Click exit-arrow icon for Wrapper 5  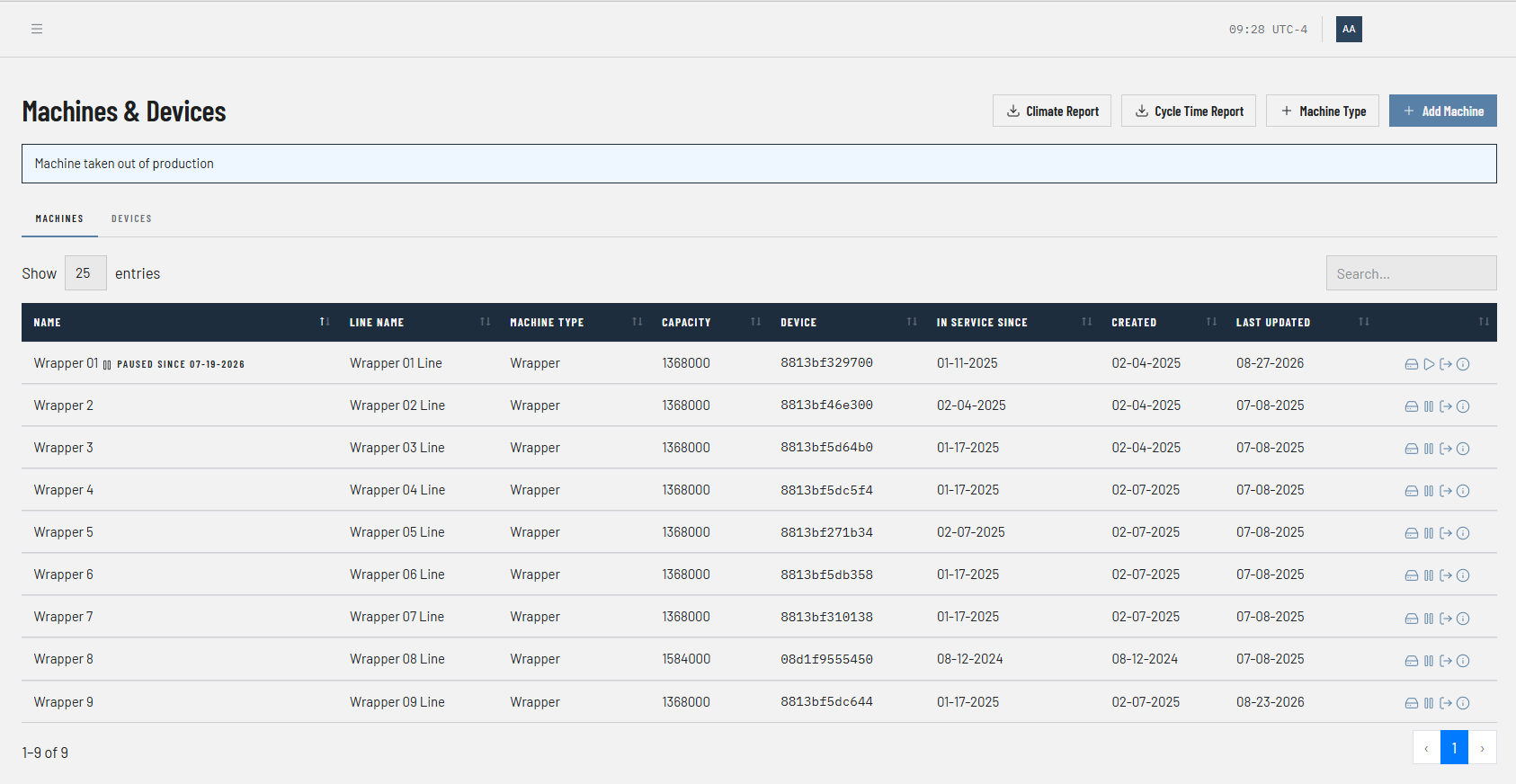tap(1446, 533)
